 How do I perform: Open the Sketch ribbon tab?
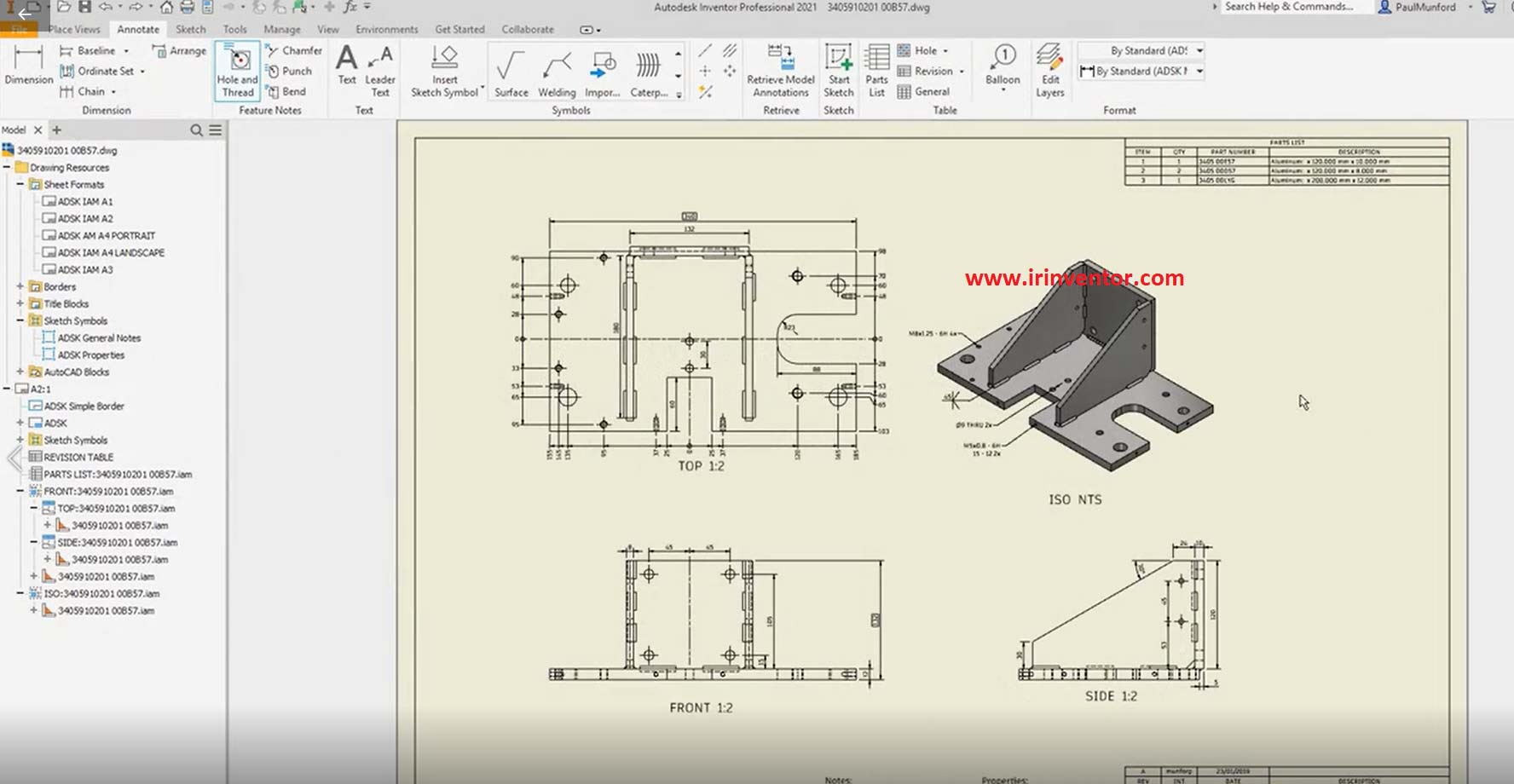coord(191,29)
